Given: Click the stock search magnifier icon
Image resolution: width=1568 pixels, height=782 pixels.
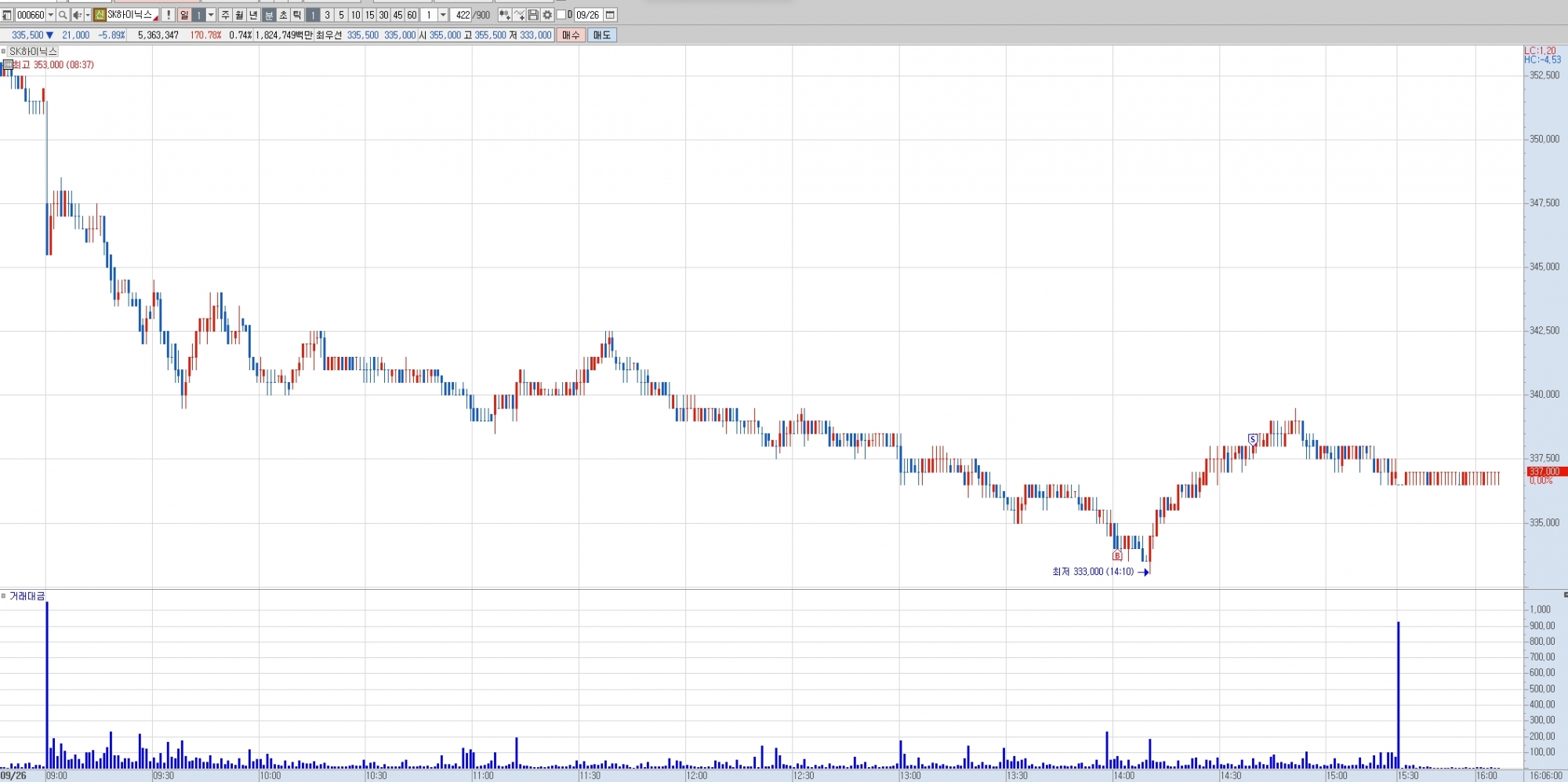Looking at the screenshot, I should [x=63, y=15].
